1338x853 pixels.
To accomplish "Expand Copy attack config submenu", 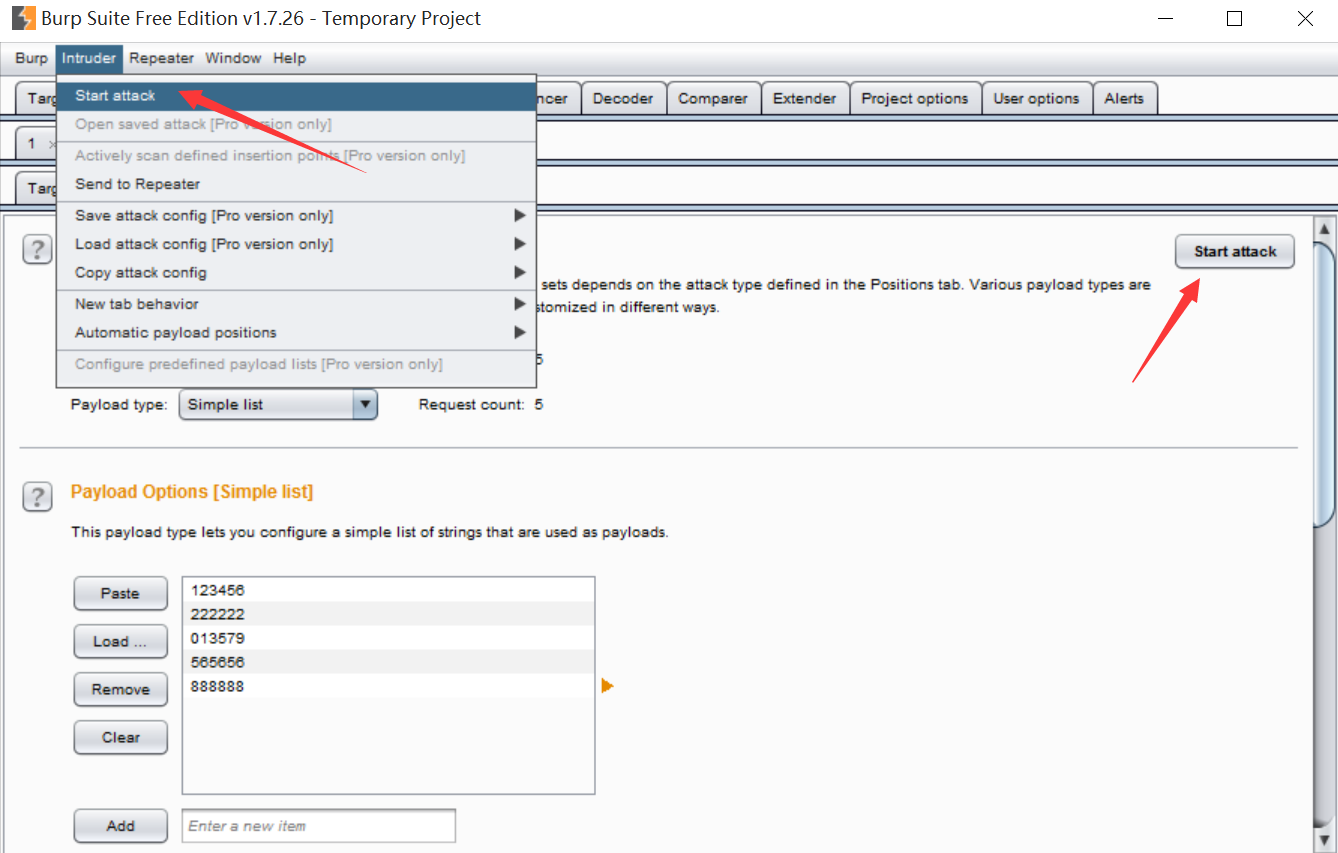I will pyautogui.click(x=296, y=272).
